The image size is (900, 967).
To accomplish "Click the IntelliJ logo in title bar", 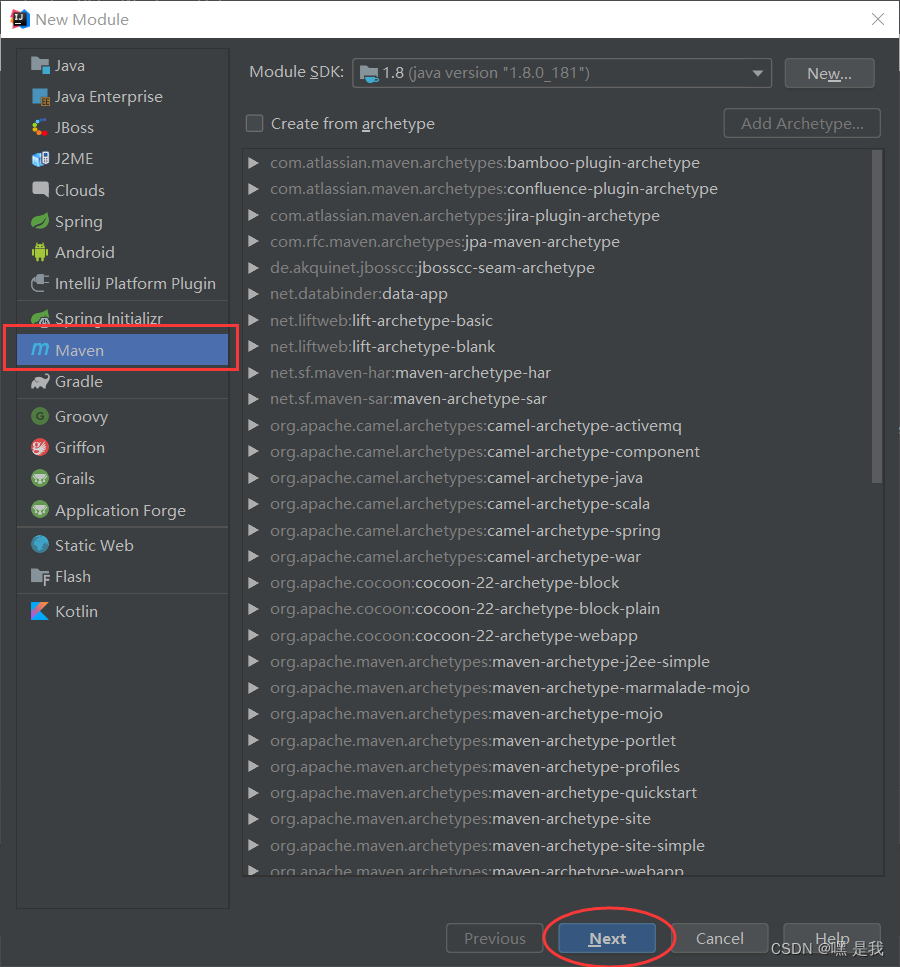I will click(x=20, y=19).
